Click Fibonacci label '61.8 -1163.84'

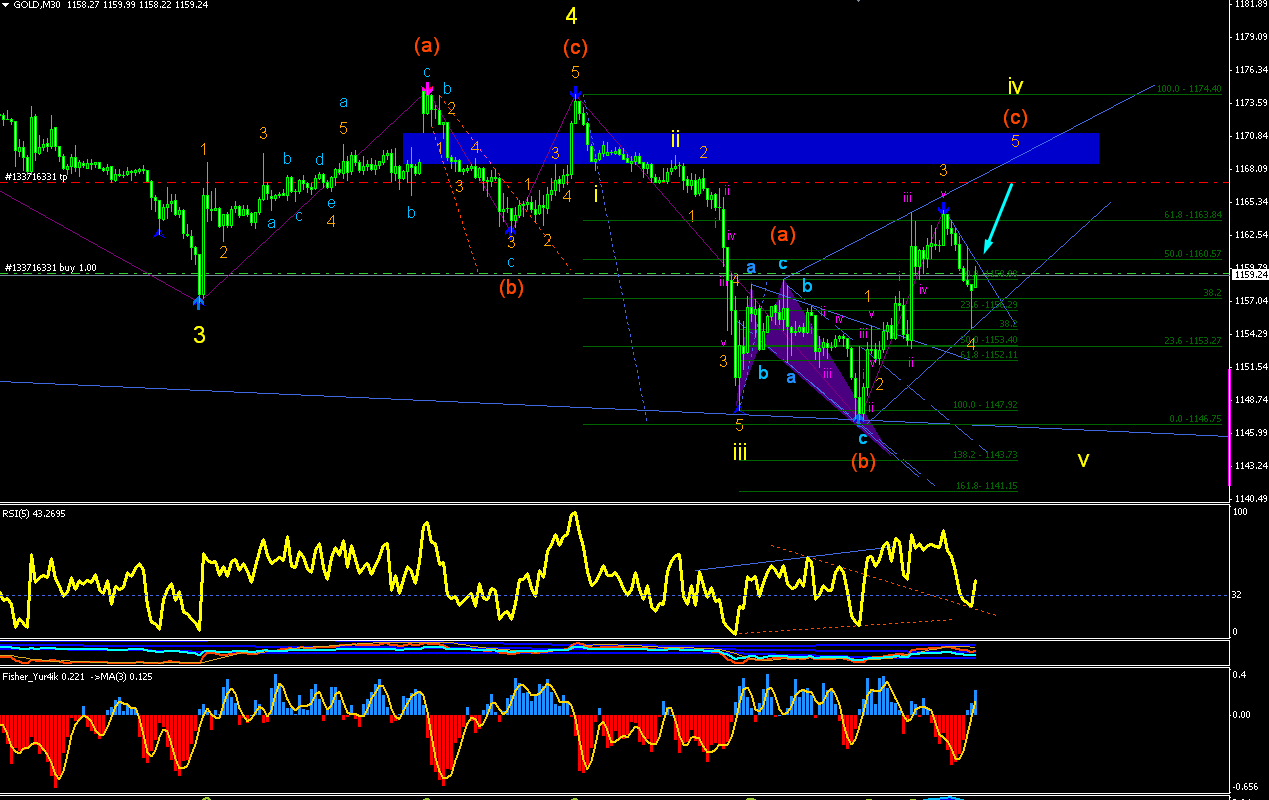1191,215
